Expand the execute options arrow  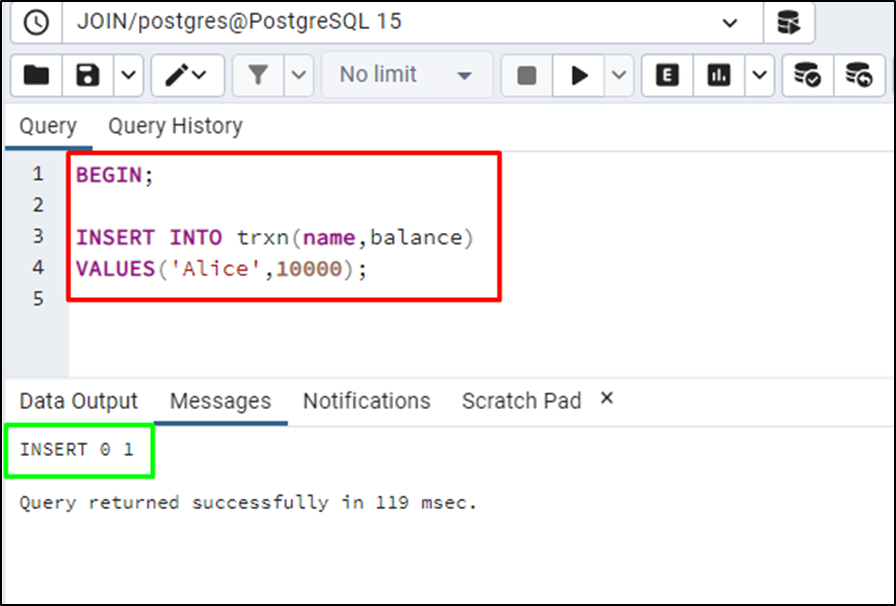[x=619, y=75]
